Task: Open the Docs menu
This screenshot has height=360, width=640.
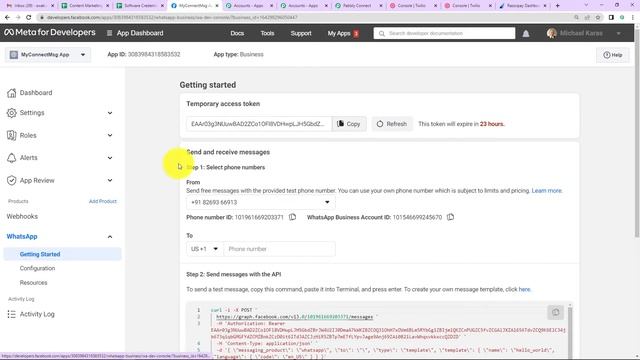Action: pyautogui.click(x=237, y=33)
